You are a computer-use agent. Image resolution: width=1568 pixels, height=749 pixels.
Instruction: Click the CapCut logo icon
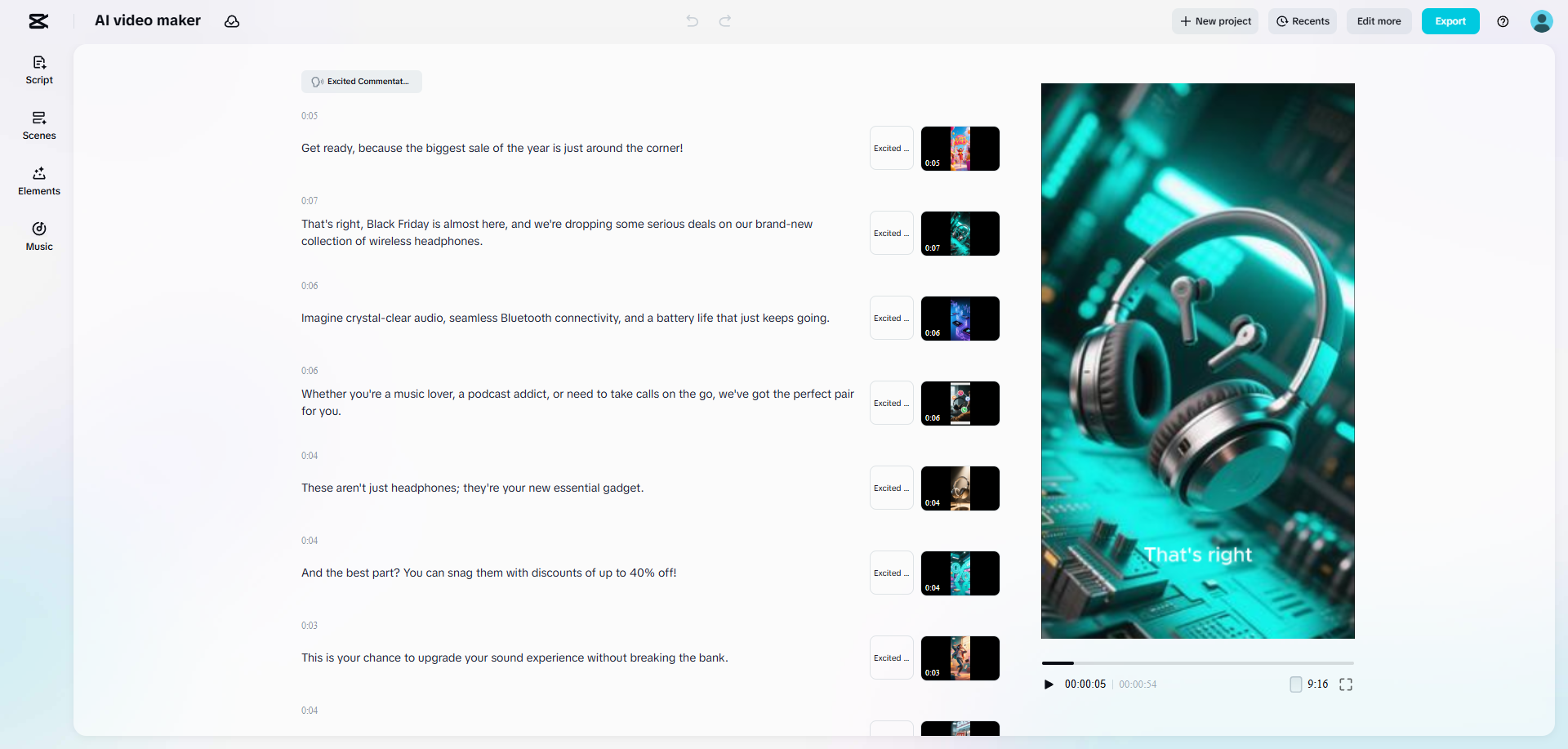pyautogui.click(x=38, y=21)
